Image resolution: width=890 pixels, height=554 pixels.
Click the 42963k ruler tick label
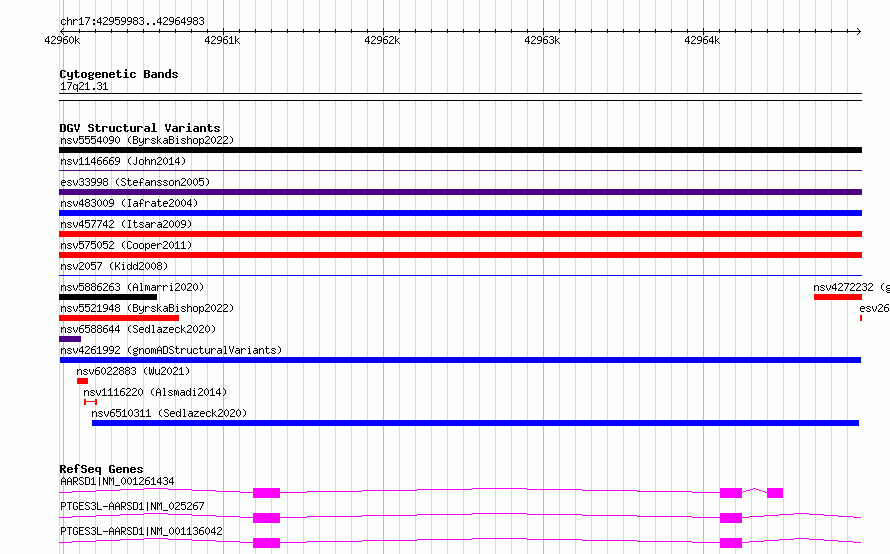coord(542,40)
